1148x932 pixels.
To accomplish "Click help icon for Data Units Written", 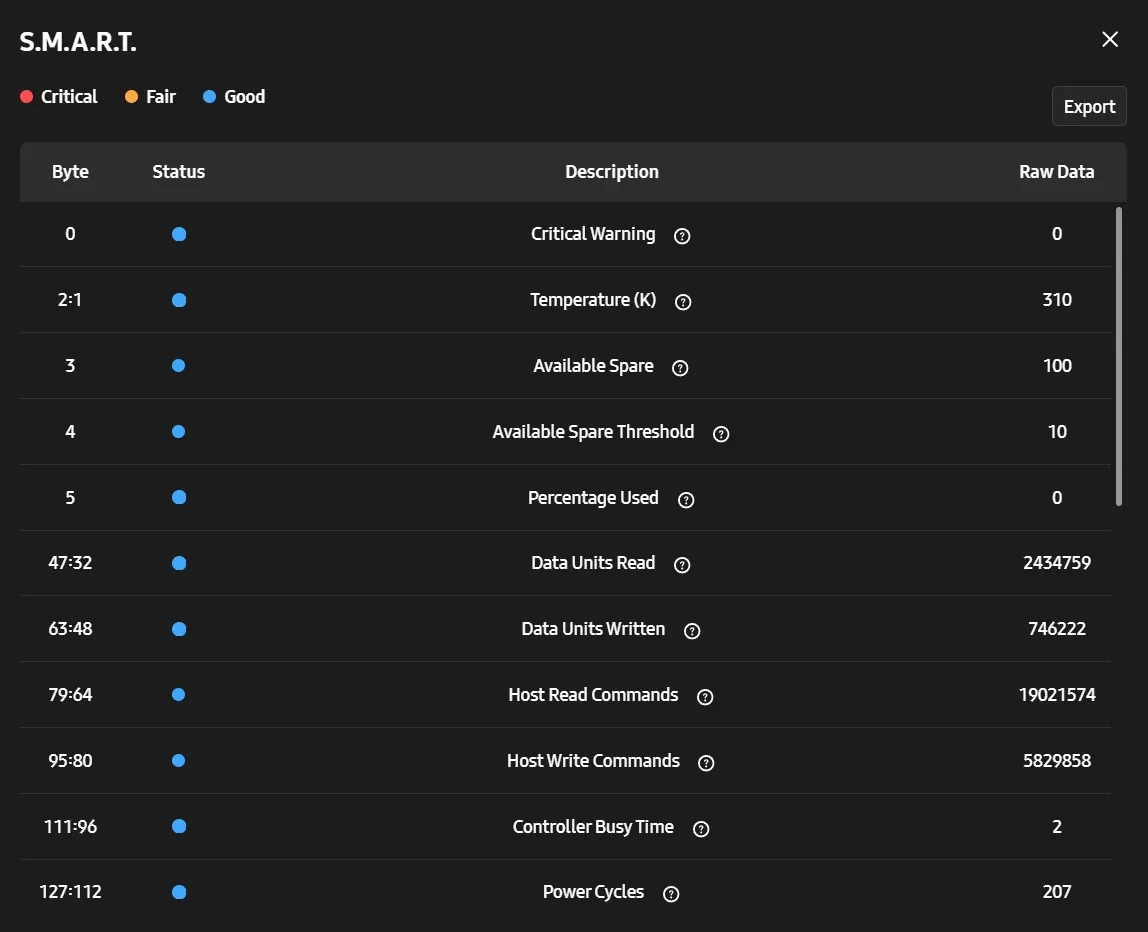I will 691,630.
